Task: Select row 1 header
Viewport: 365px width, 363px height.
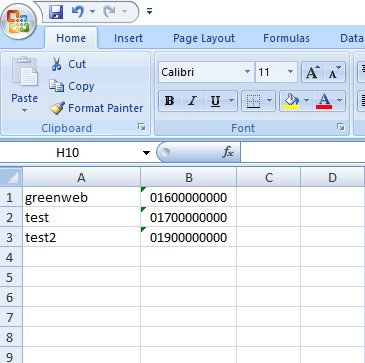Action: (10, 197)
